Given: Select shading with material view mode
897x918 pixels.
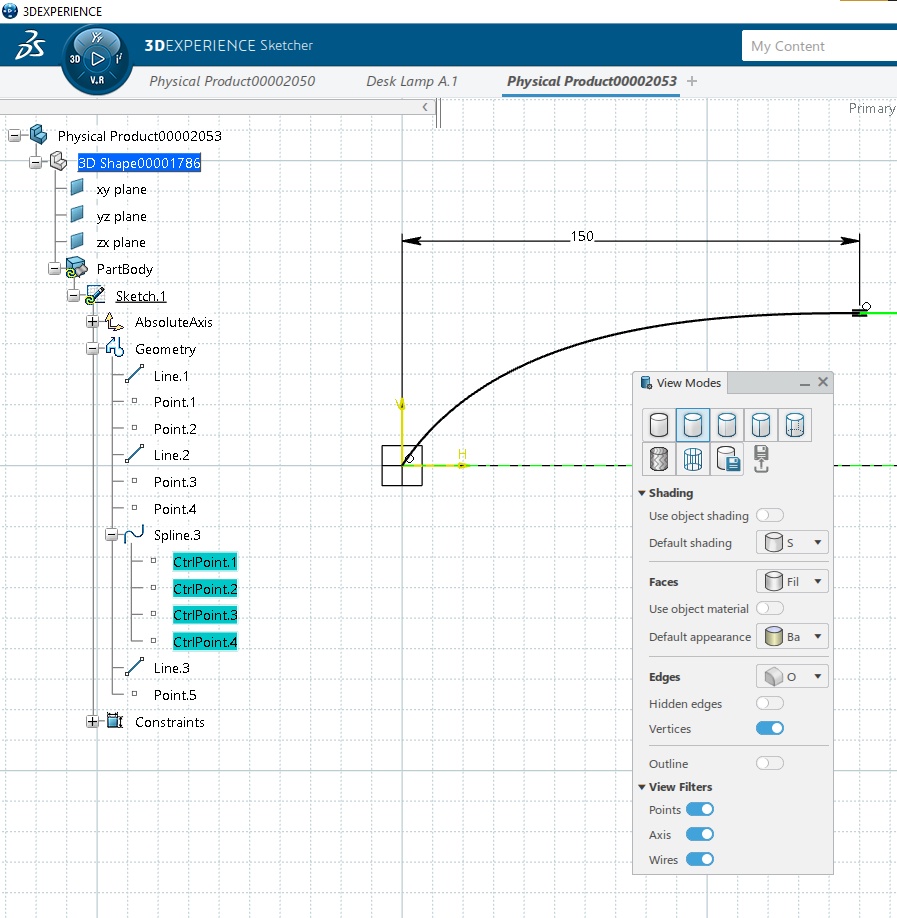Looking at the screenshot, I should (659, 459).
